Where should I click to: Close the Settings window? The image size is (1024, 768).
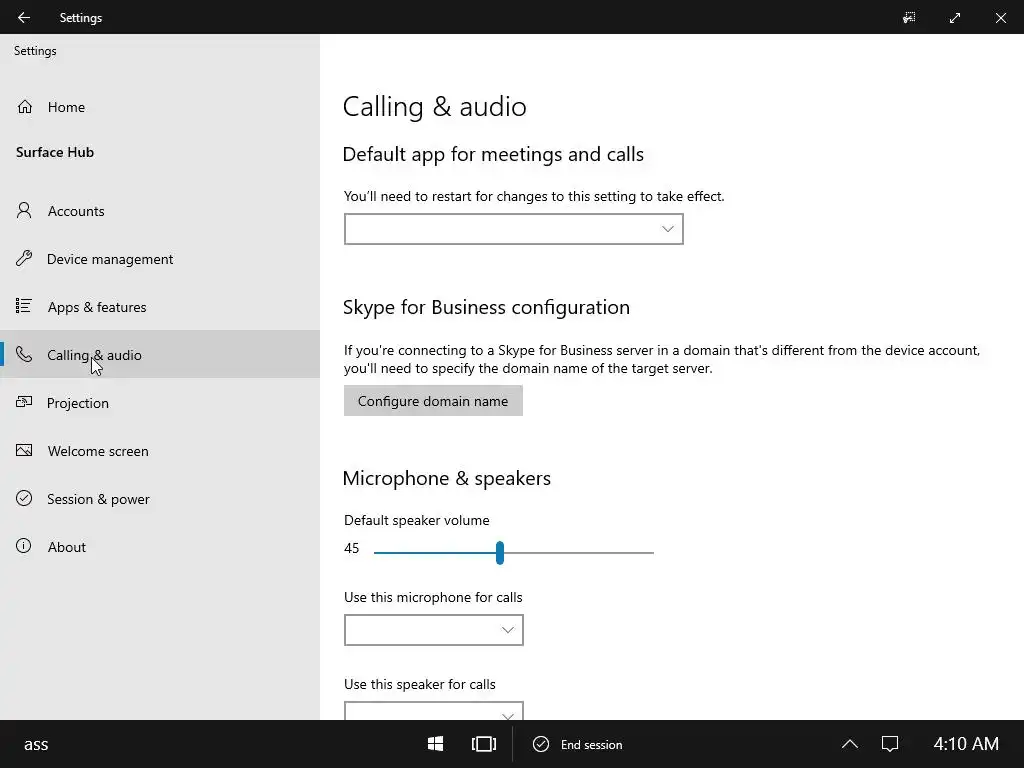[1000, 18]
